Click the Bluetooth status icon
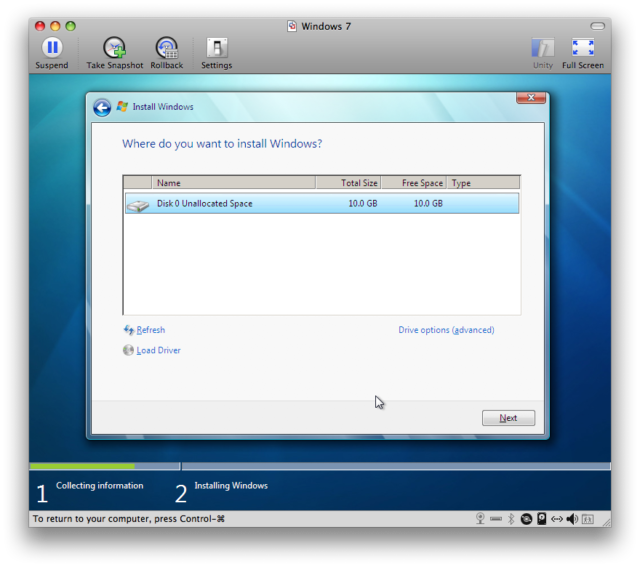Image resolution: width=640 pixels, height=567 pixels. 511,518
